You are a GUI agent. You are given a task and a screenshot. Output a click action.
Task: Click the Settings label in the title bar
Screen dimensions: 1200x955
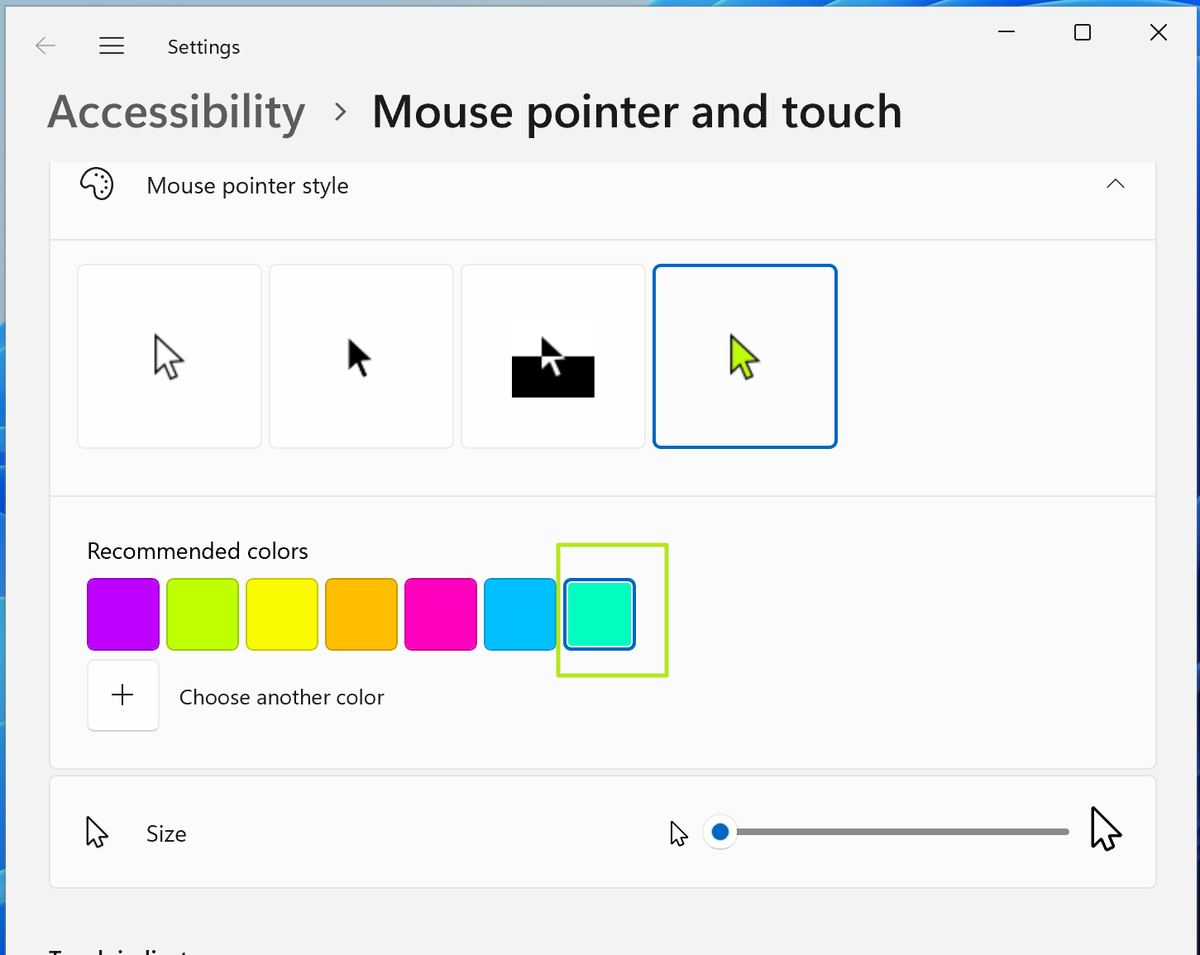coord(203,46)
